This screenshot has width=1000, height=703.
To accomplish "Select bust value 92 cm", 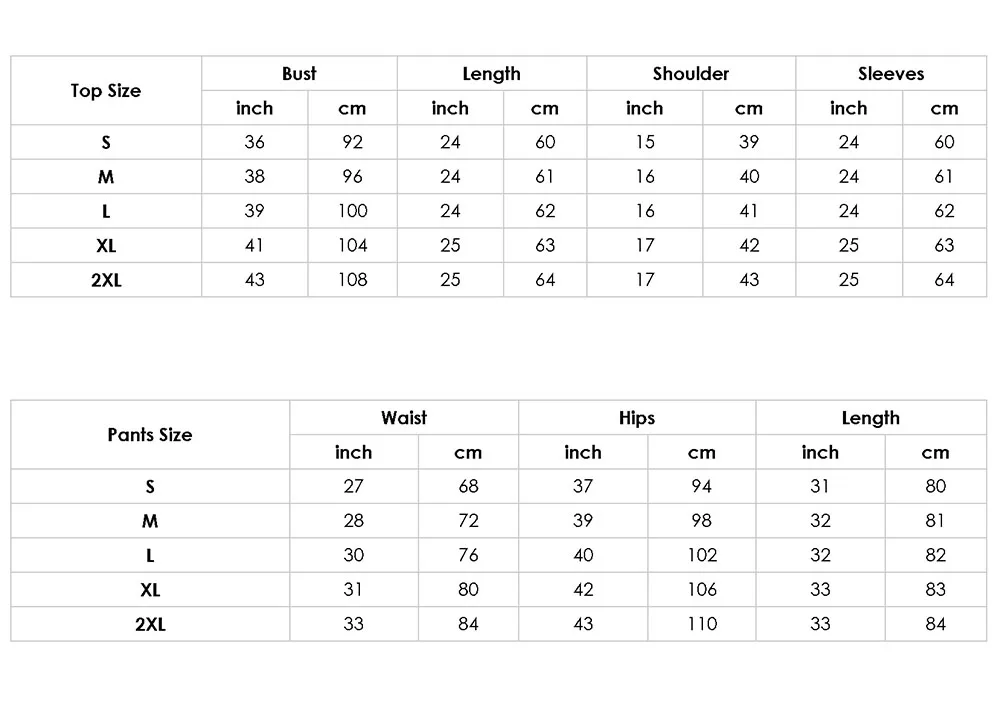I will 352,142.
